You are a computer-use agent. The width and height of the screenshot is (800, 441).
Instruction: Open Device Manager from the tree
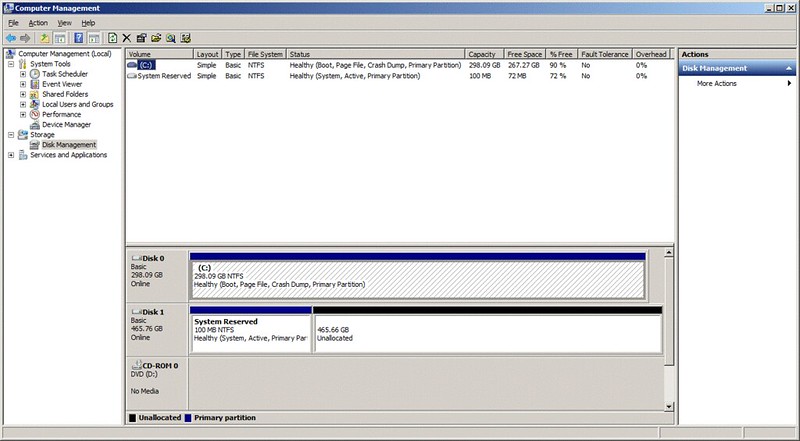66,125
